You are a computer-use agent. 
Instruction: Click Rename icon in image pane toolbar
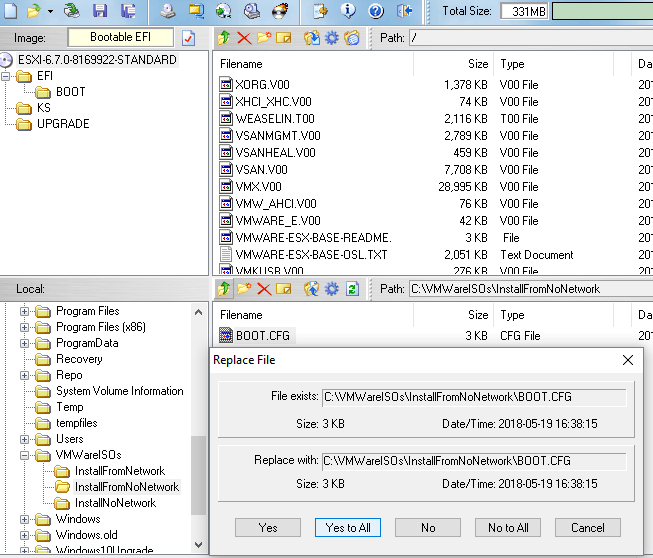(x=284, y=38)
